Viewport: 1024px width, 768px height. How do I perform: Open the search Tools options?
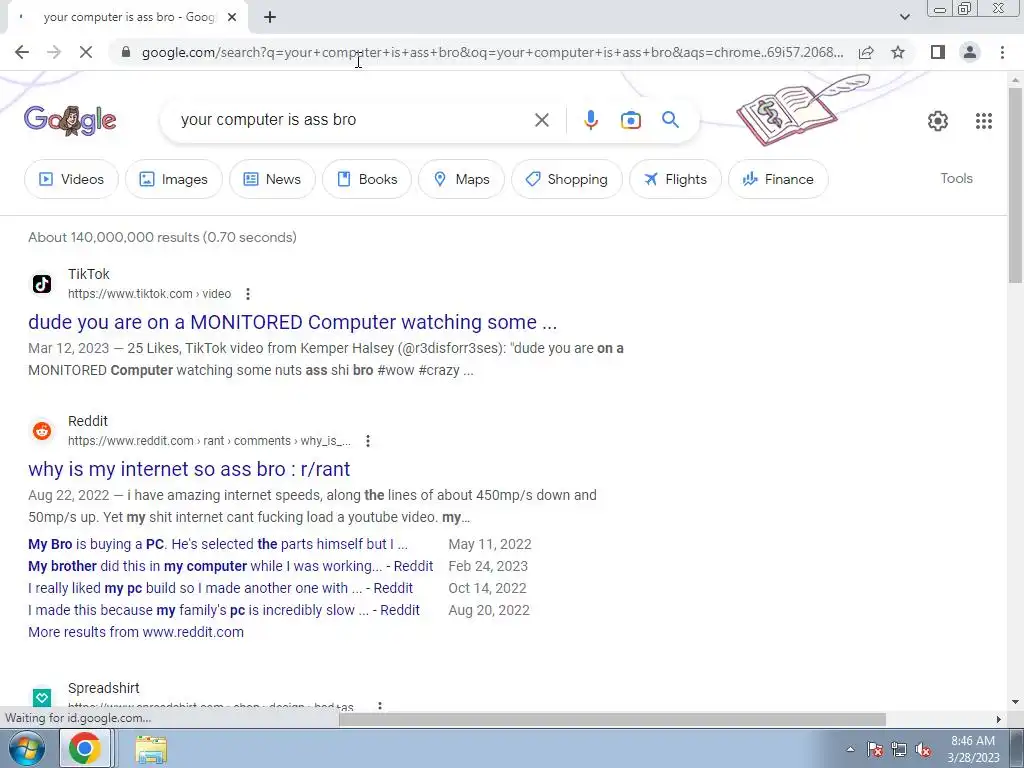coord(956,178)
